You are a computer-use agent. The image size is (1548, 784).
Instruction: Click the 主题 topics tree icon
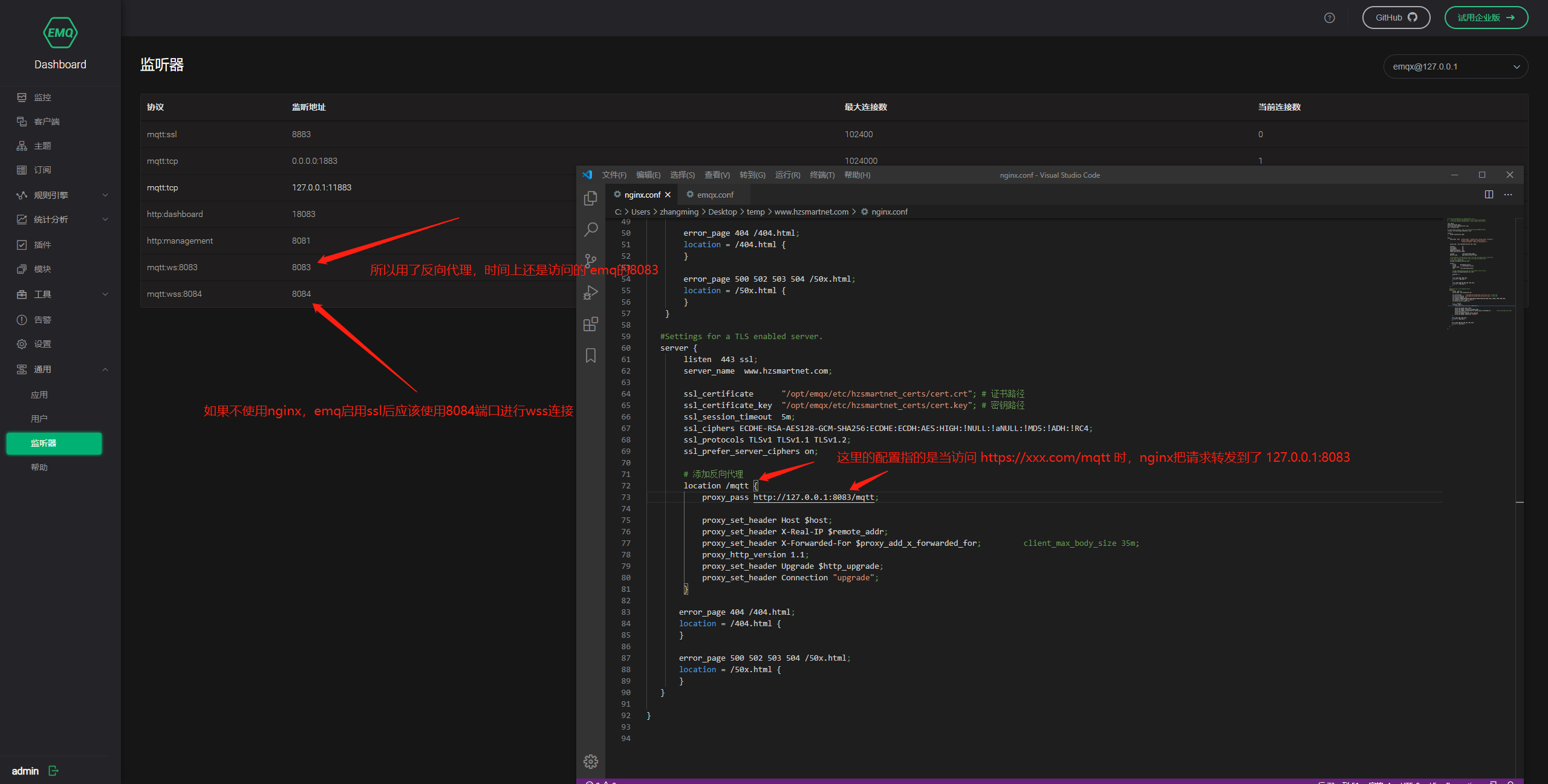pos(22,146)
